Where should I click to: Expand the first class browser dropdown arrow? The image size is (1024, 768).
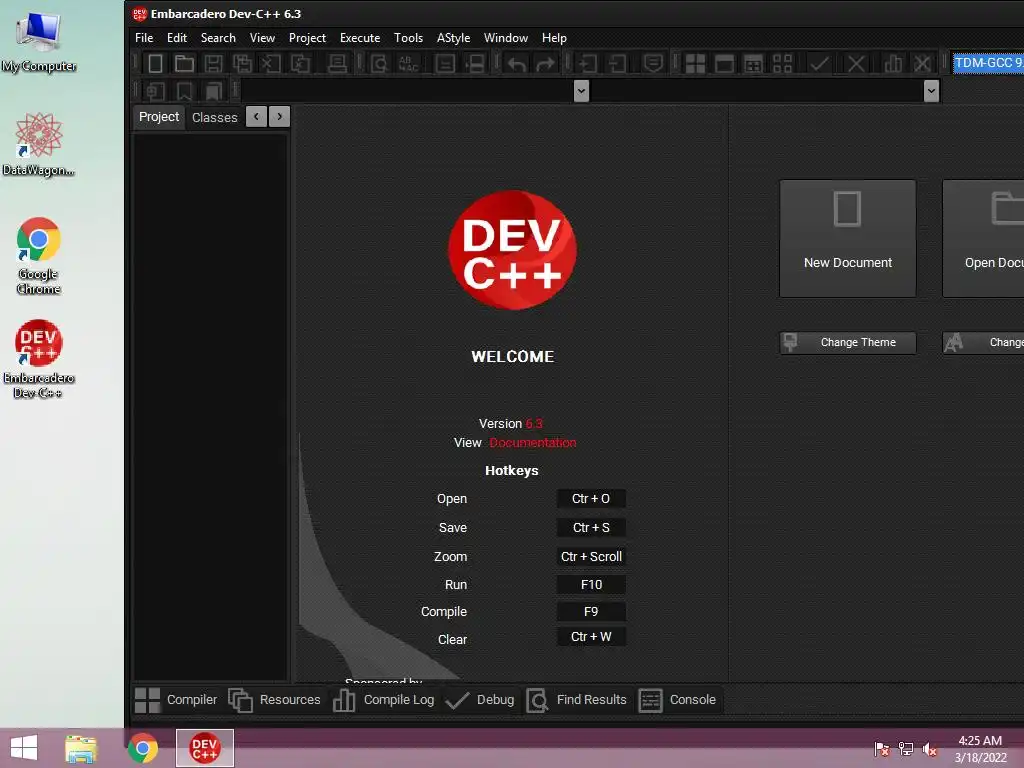point(581,91)
